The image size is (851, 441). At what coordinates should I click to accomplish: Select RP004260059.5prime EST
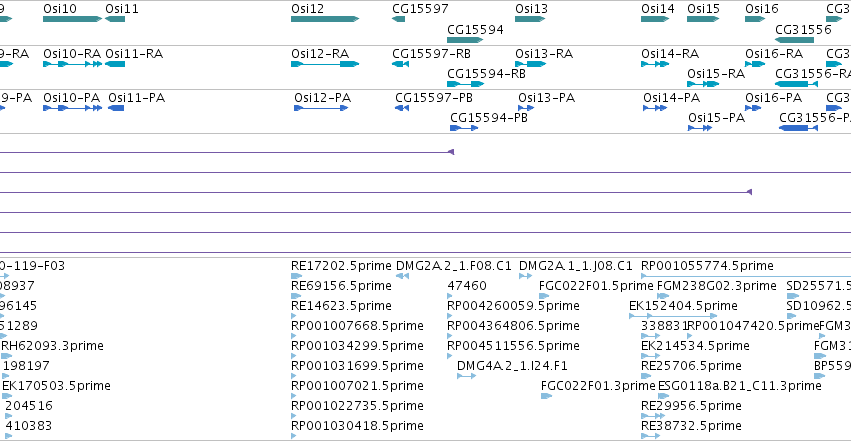click(x=450, y=316)
